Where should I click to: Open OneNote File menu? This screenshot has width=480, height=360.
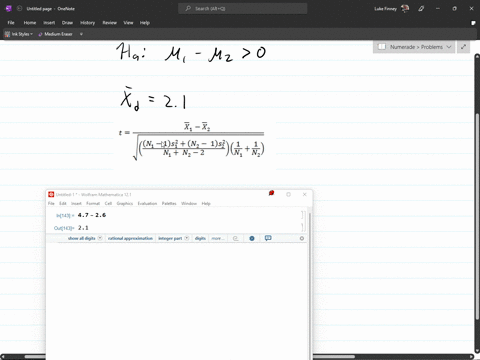(11, 23)
